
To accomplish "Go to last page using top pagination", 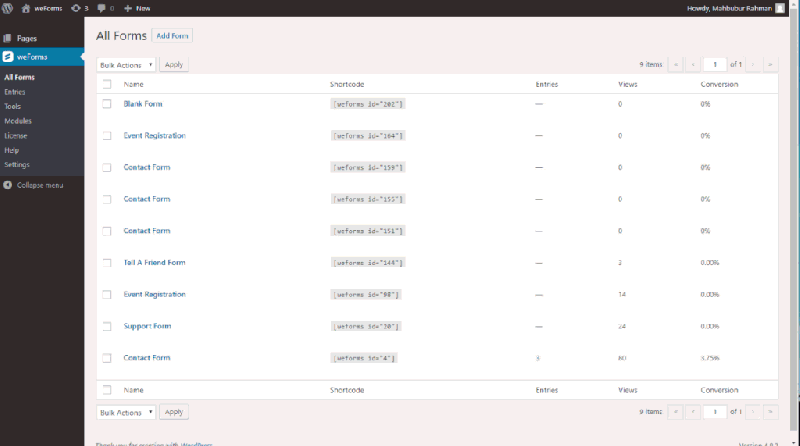I will pos(770,64).
